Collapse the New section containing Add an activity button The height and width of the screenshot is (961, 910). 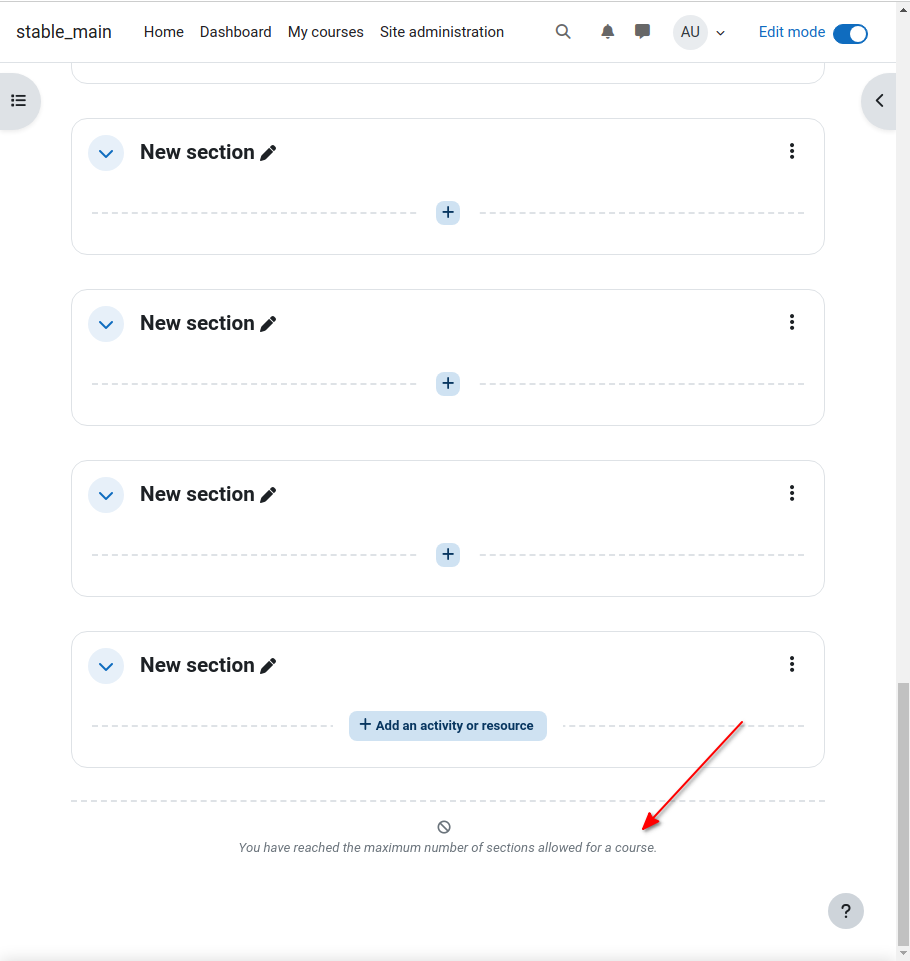coord(106,666)
